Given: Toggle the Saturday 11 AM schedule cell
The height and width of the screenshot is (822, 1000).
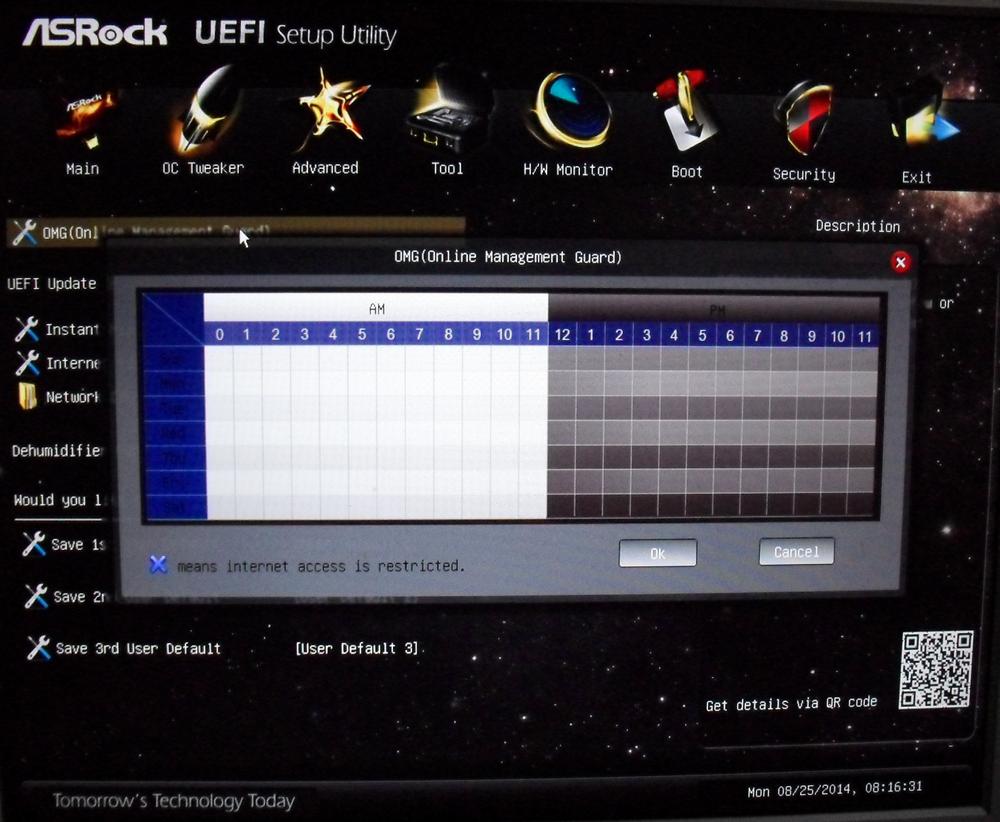Looking at the screenshot, I should (x=533, y=507).
